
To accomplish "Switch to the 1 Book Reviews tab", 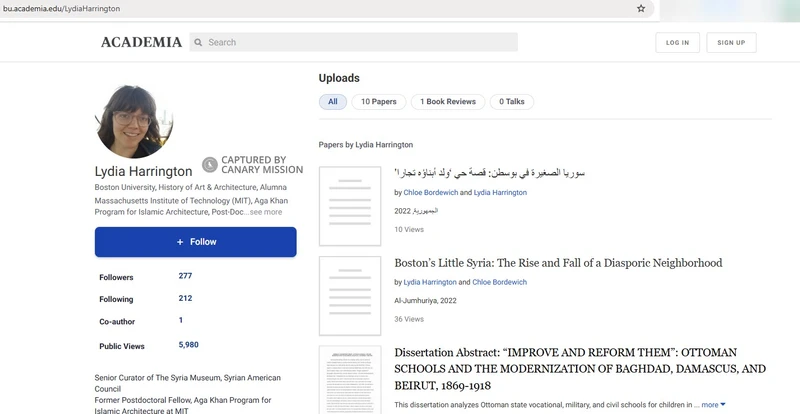I will (x=448, y=102).
